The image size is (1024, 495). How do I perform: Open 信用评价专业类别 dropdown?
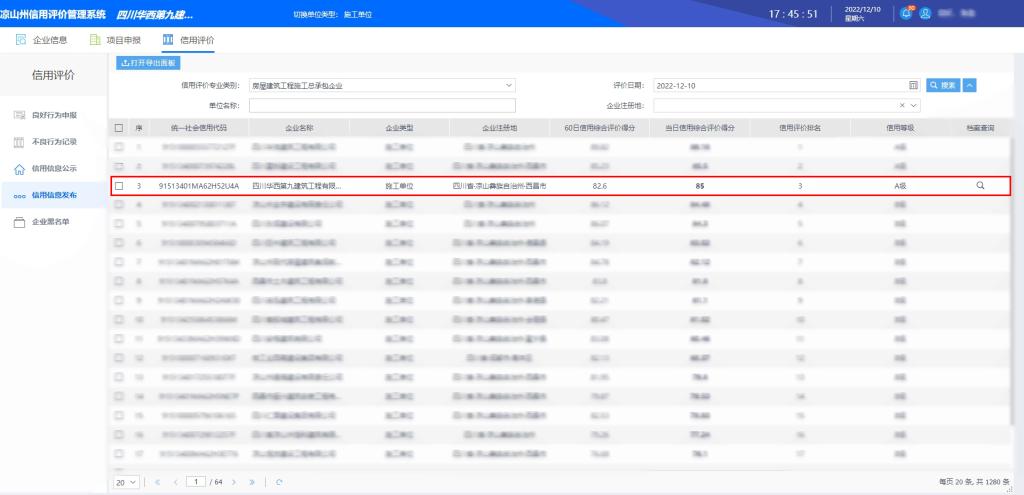382,86
